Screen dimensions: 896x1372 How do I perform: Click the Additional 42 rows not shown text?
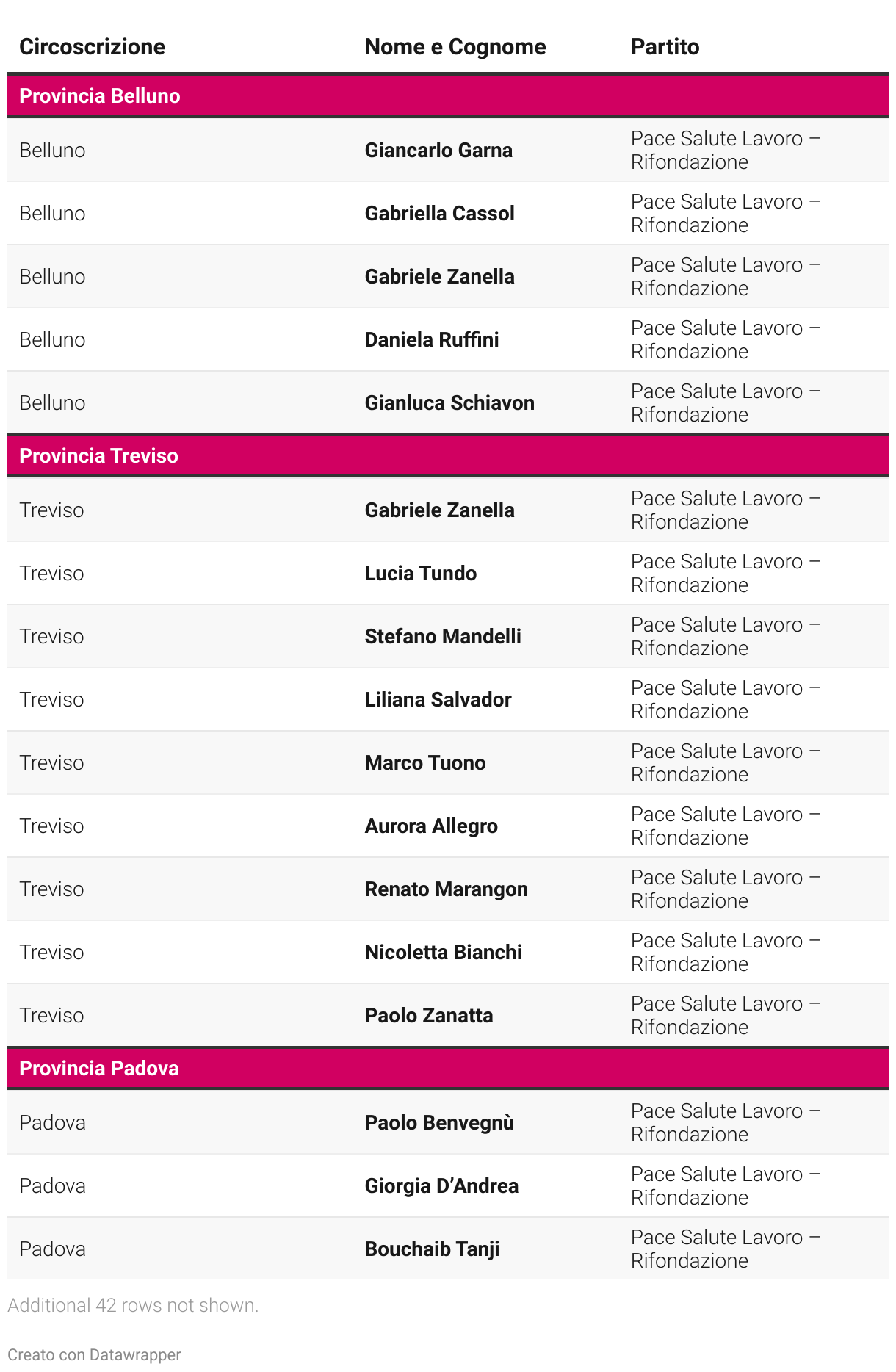pos(133,1305)
